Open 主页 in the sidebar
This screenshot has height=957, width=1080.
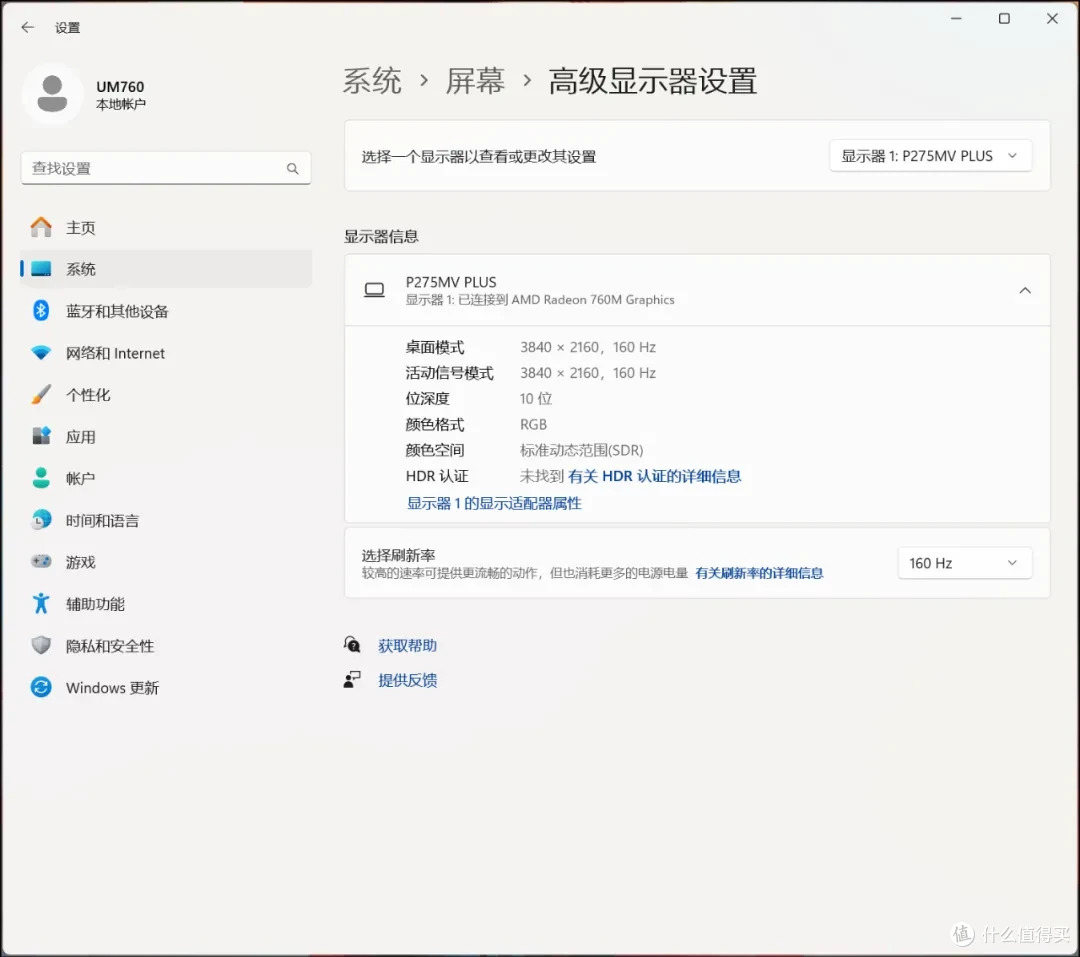[x=166, y=227]
